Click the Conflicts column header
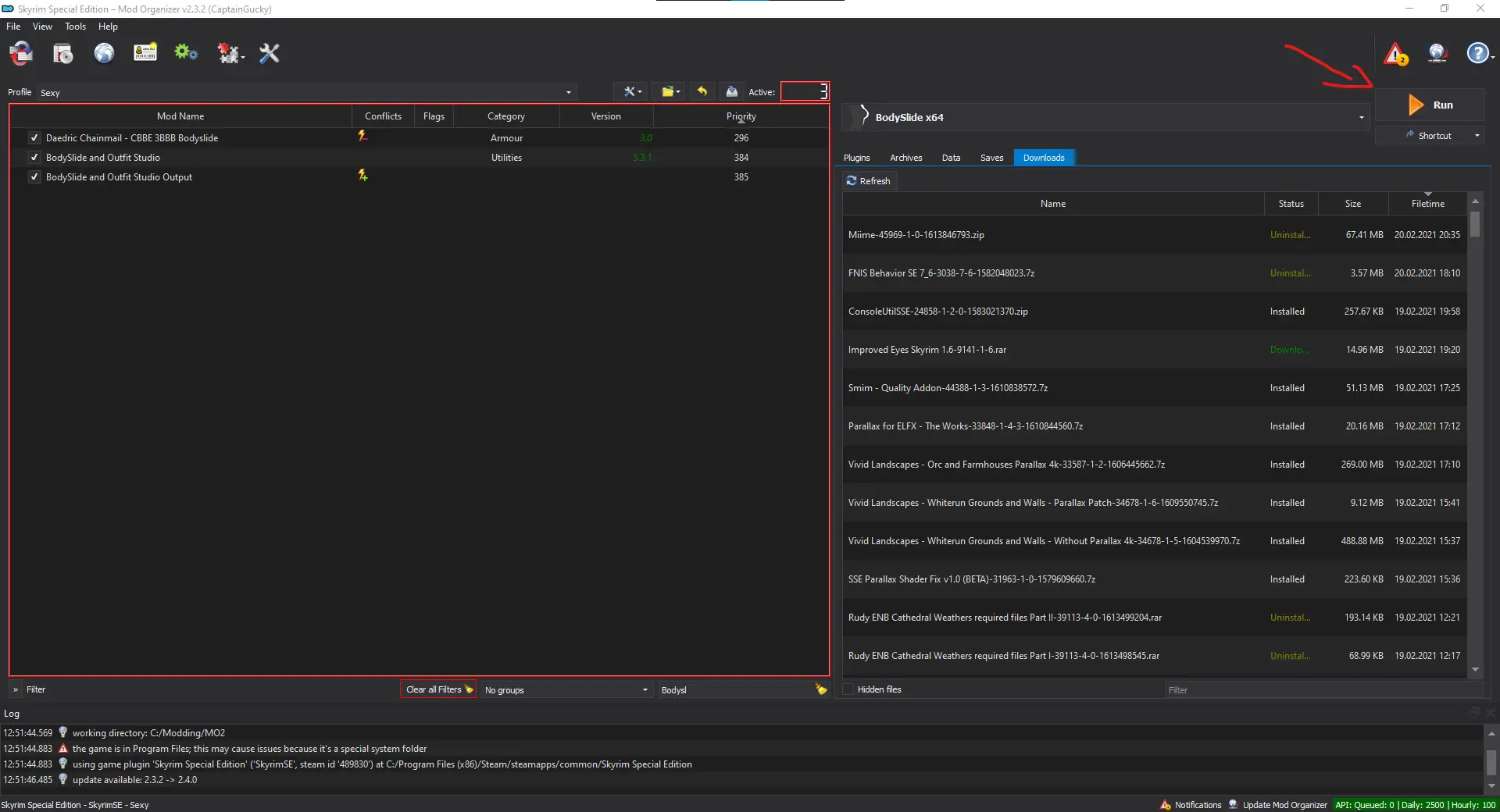1500x812 pixels. 383,116
